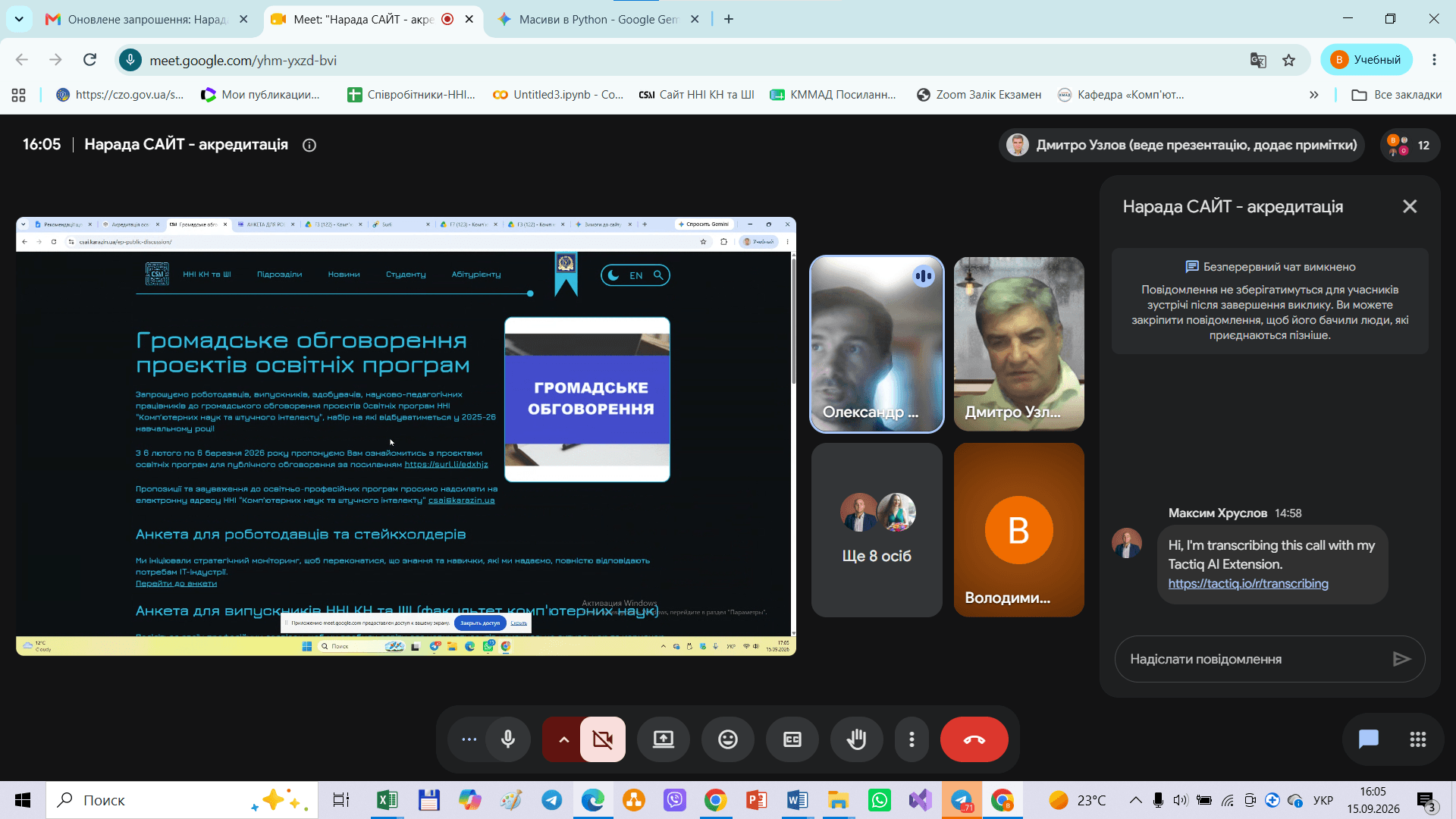This screenshot has width=1456, height=819.
Task: Toggle closed captions
Action: click(x=792, y=739)
